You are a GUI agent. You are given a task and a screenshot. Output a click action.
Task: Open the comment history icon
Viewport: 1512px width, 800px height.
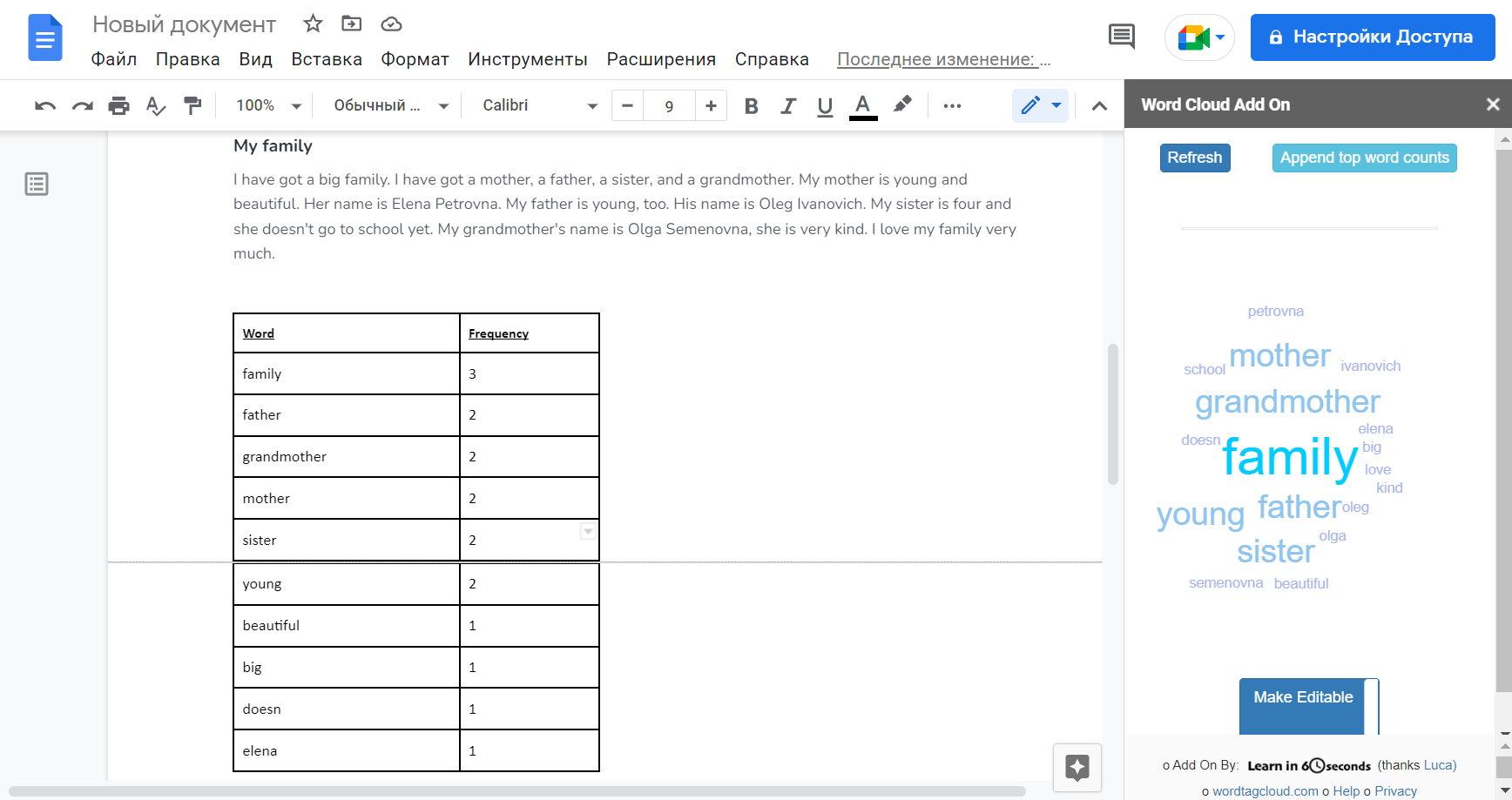pos(1121,37)
